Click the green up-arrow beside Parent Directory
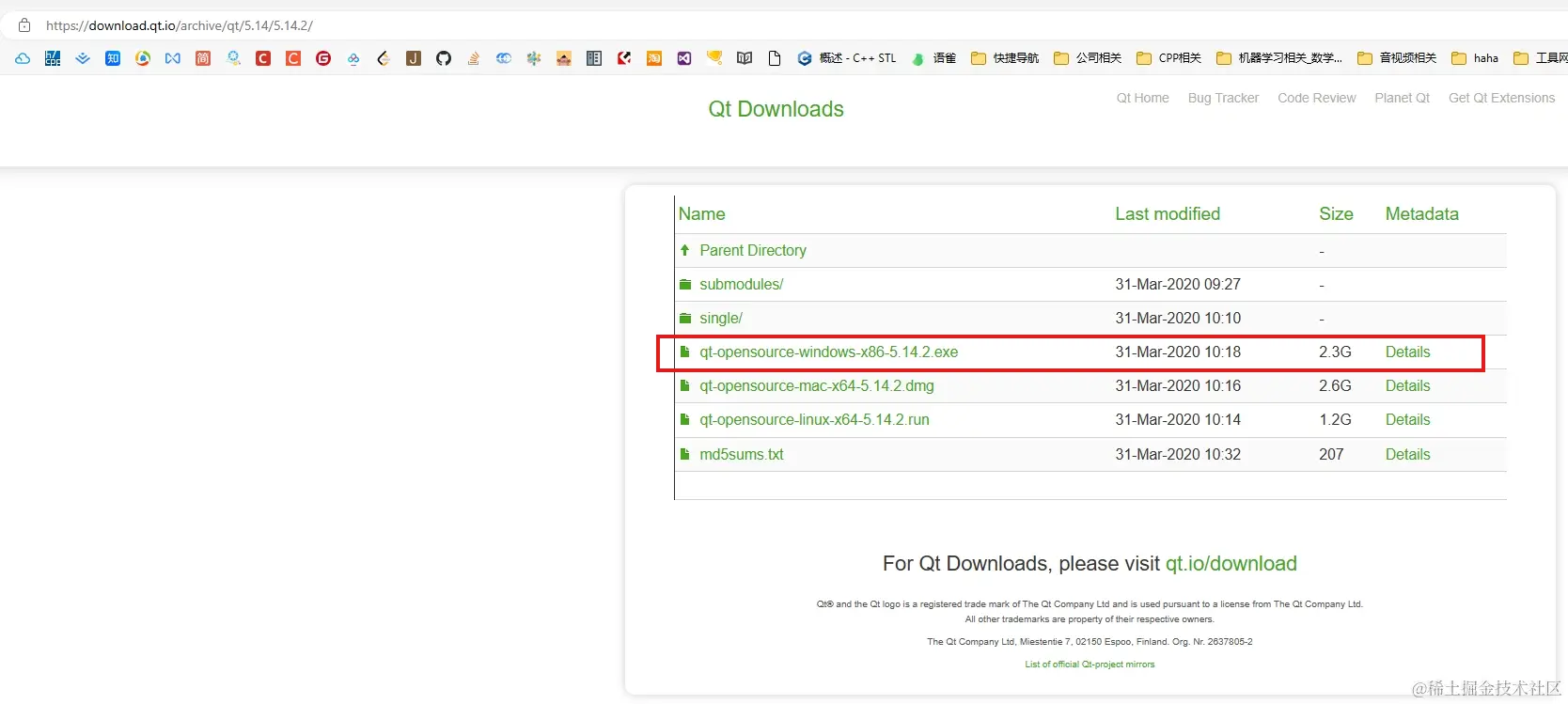The width and height of the screenshot is (1568, 704). click(685, 250)
